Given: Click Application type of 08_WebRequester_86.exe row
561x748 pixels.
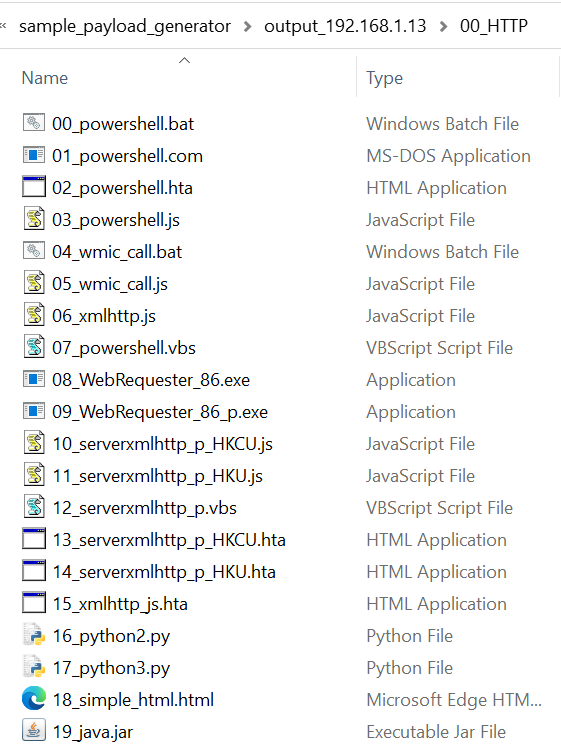Looking at the screenshot, I should (411, 380).
